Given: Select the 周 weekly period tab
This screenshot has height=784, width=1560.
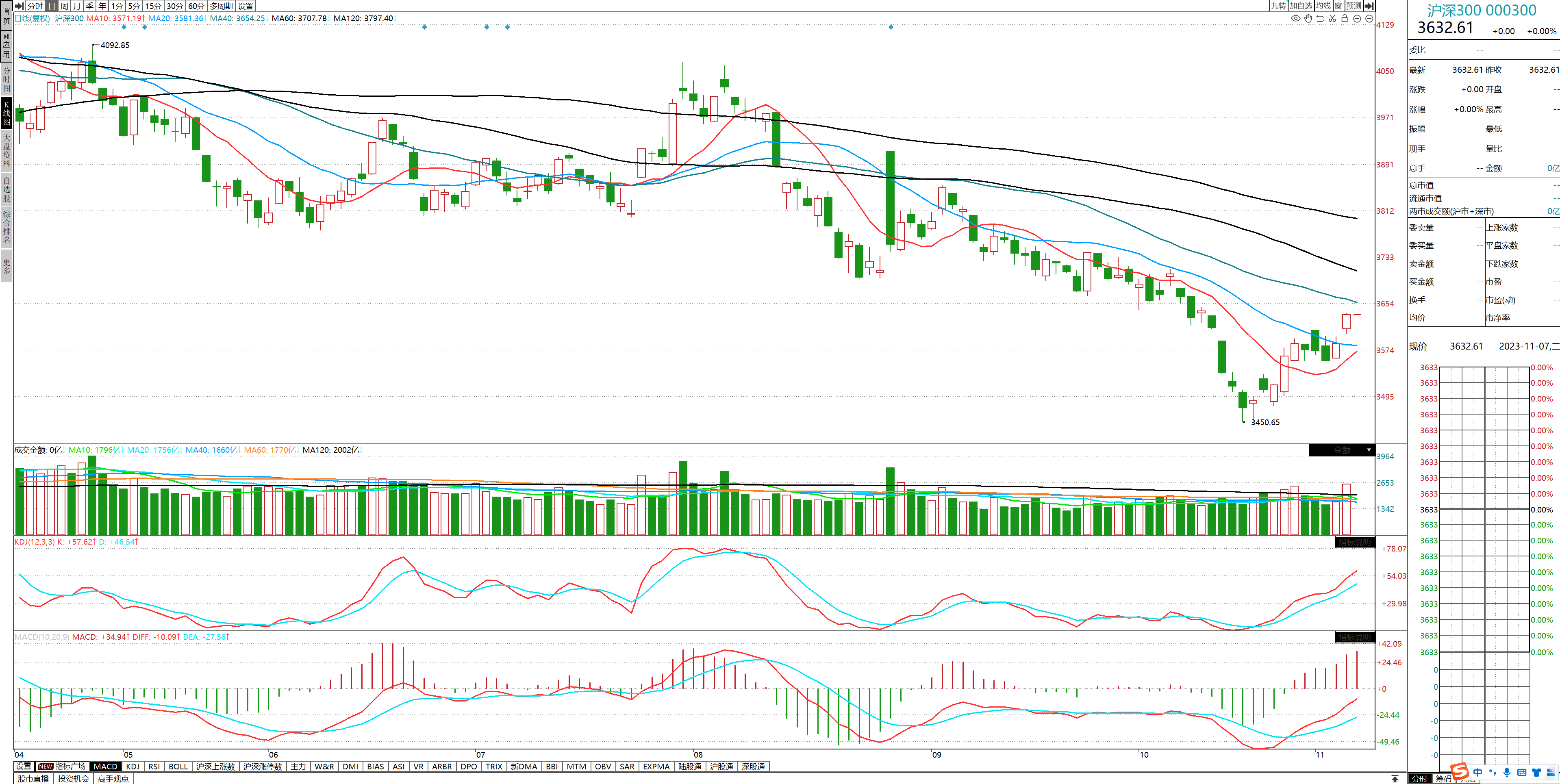Looking at the screenshot, I should pyautogui.click(x=64, y=5).
